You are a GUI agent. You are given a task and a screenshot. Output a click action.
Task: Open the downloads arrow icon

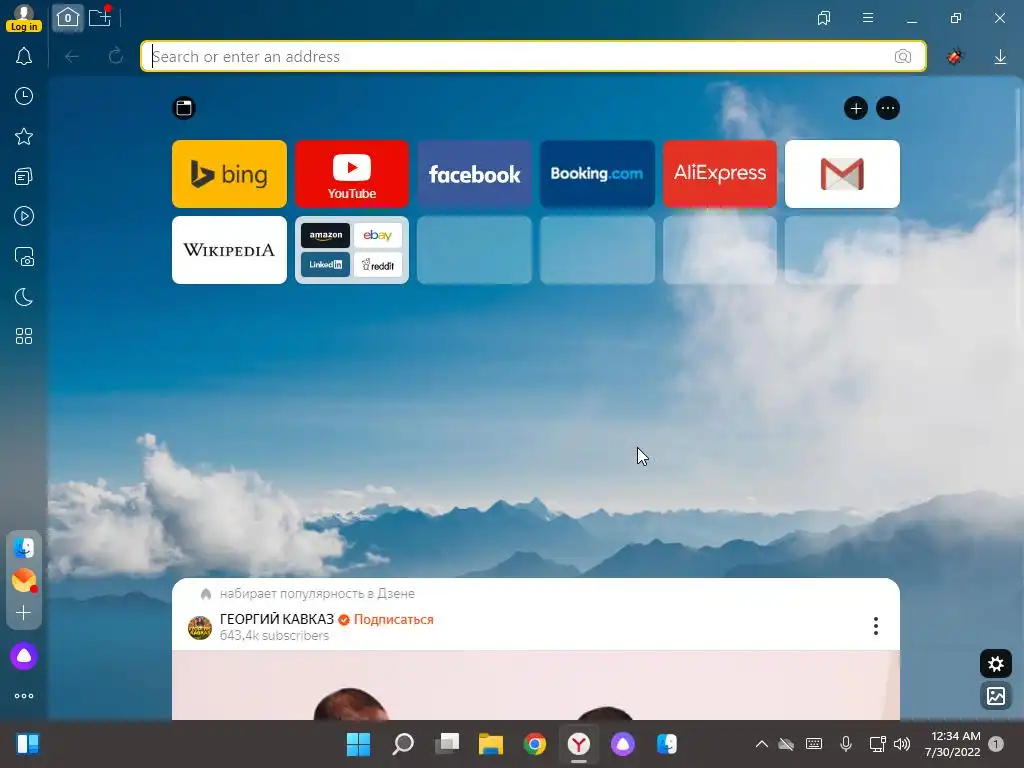pos(1000,57)
